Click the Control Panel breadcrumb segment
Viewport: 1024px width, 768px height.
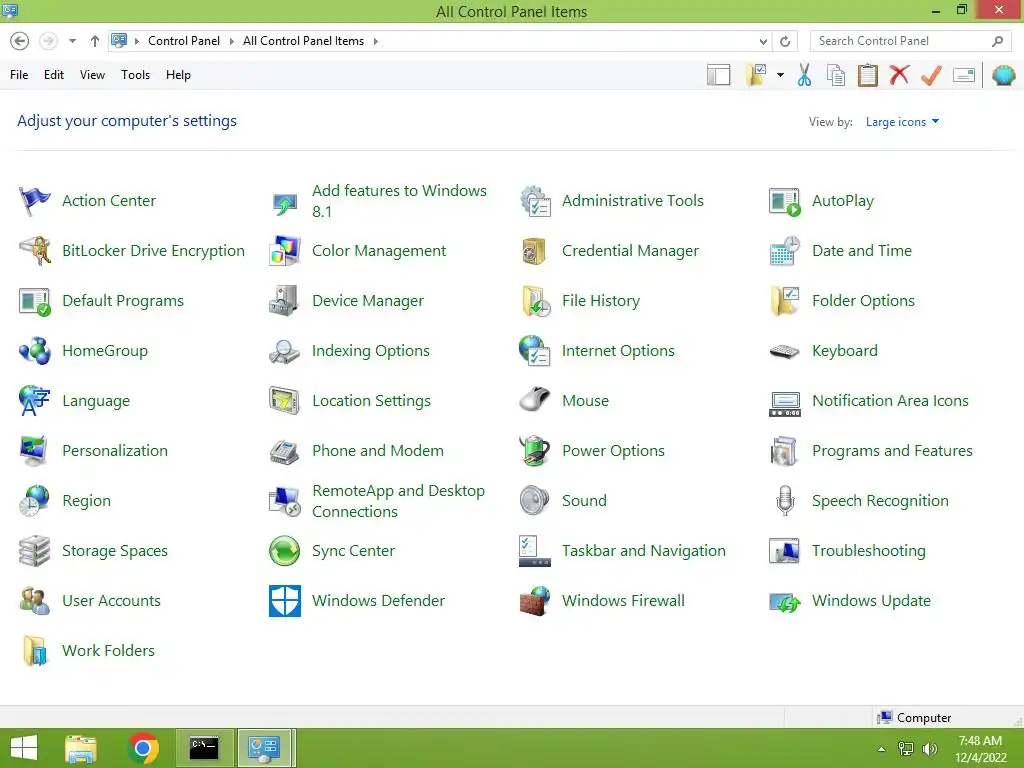coord(184,41)
